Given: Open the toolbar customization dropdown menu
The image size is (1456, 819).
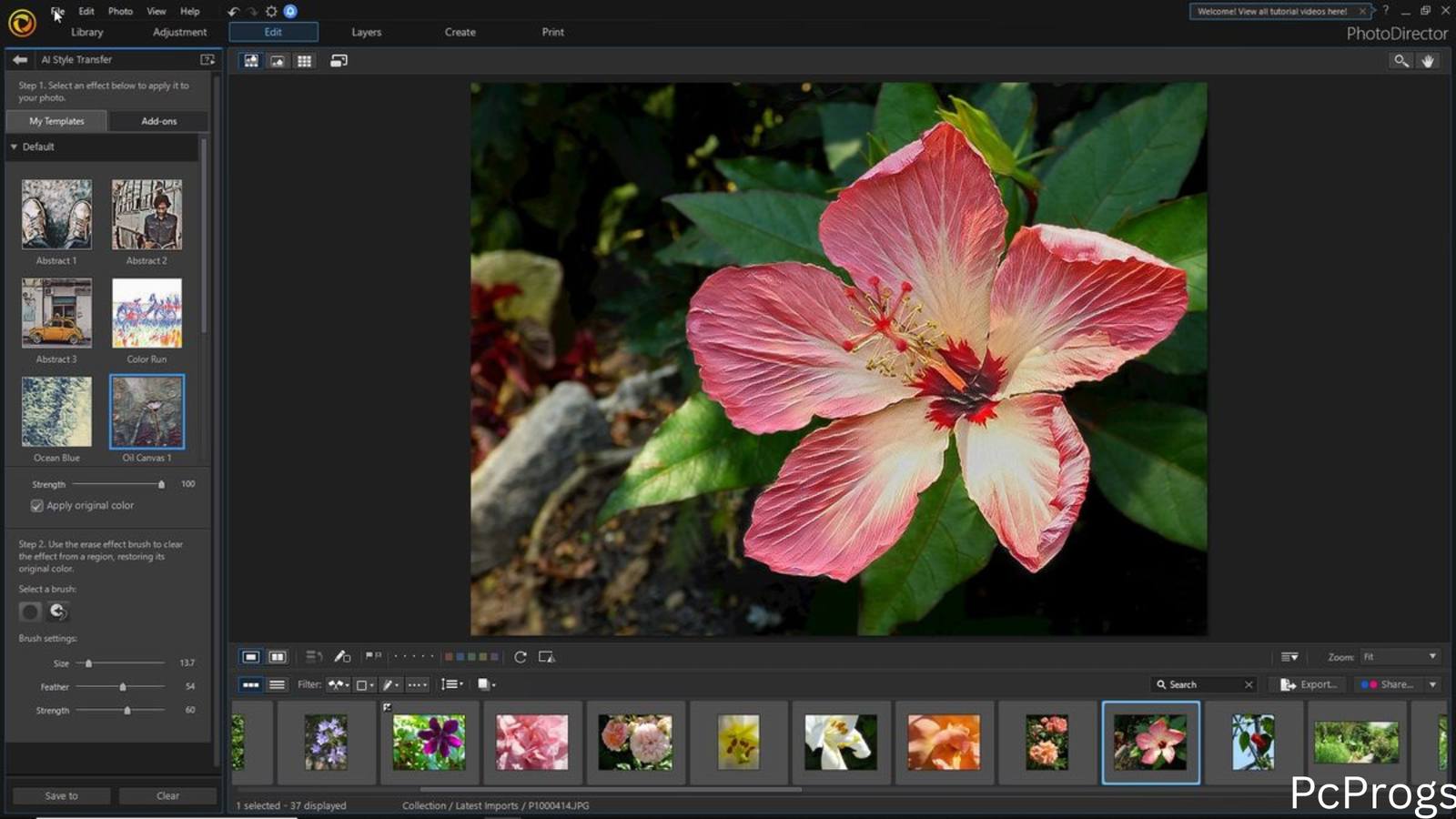Looking at the screenshot, I should click(x=1289, y=657).
